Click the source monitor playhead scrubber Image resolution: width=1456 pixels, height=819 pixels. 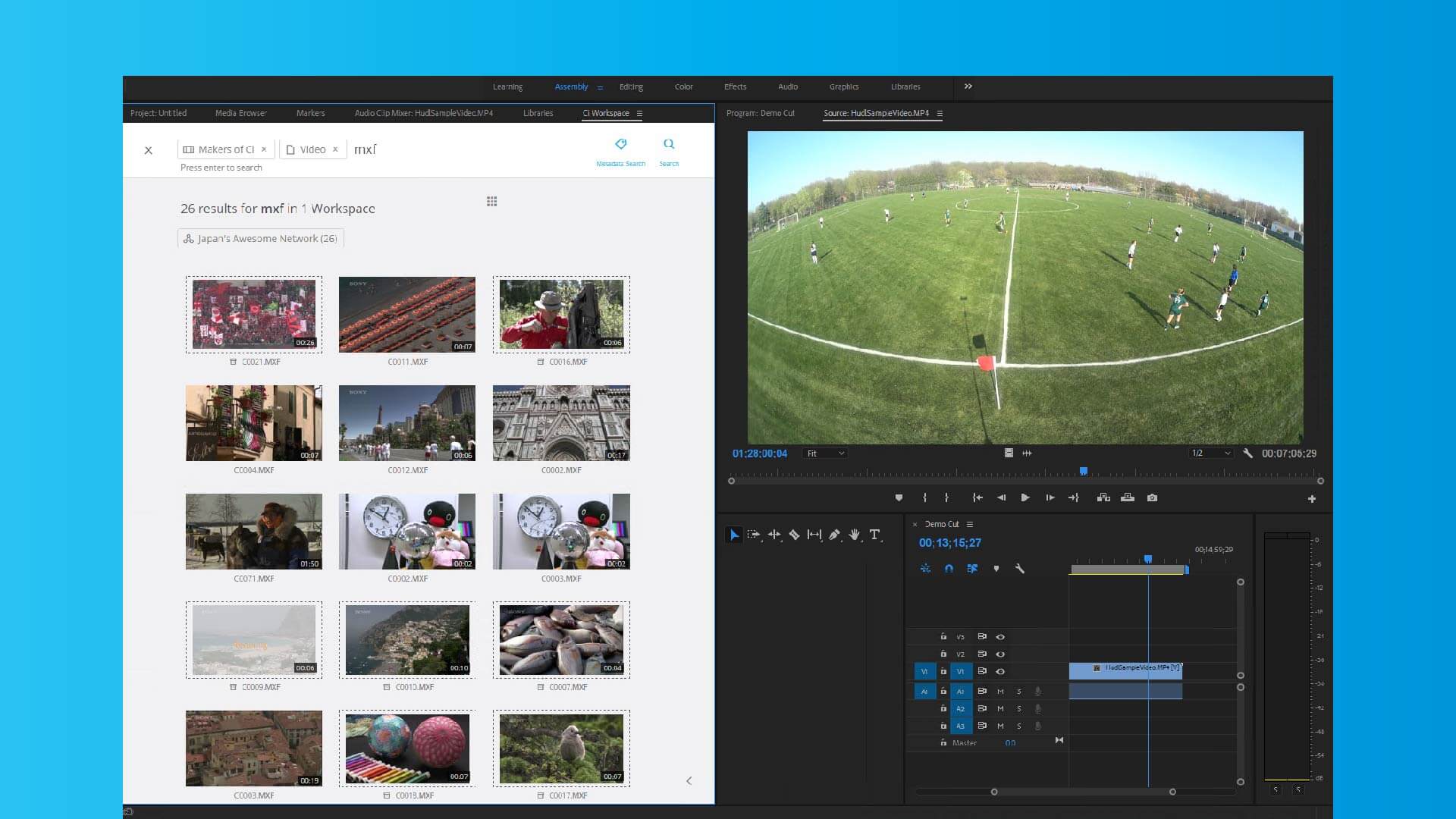1084,472
